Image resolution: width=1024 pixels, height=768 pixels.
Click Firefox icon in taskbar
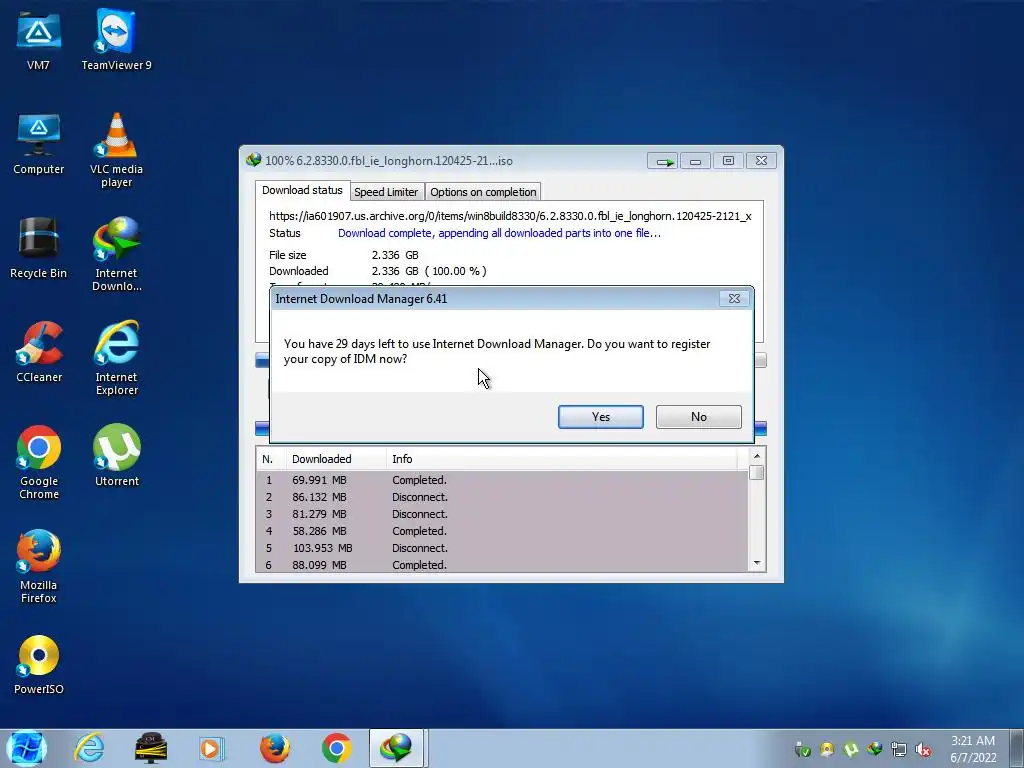pyautogui.click(x=274, y=748)
